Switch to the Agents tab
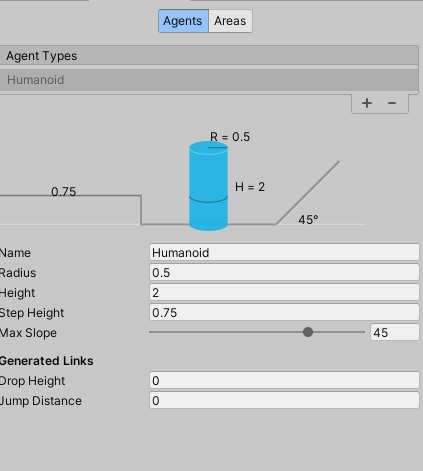Viewport: 423px width, 471px height. [183, 21]
